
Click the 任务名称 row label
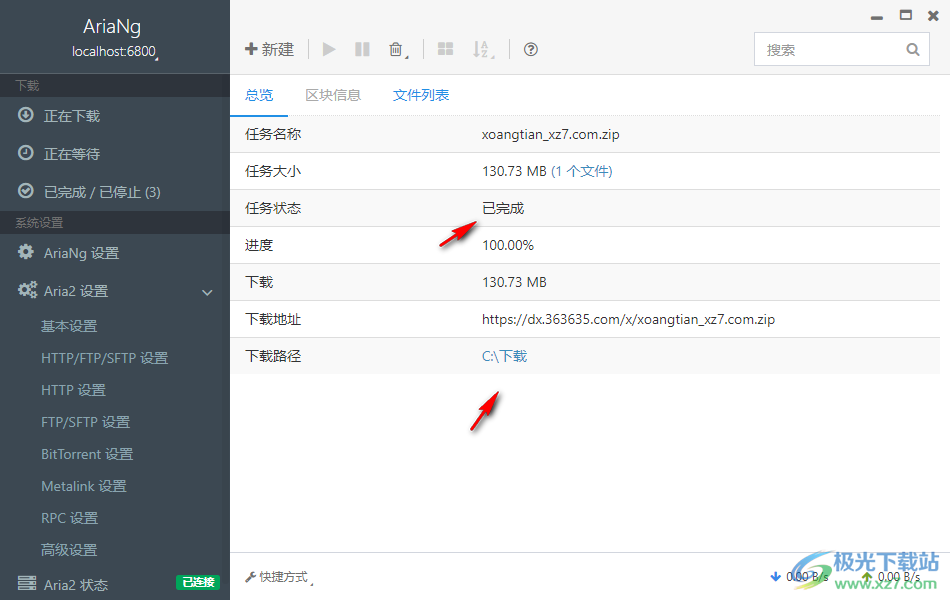[273, 135]
